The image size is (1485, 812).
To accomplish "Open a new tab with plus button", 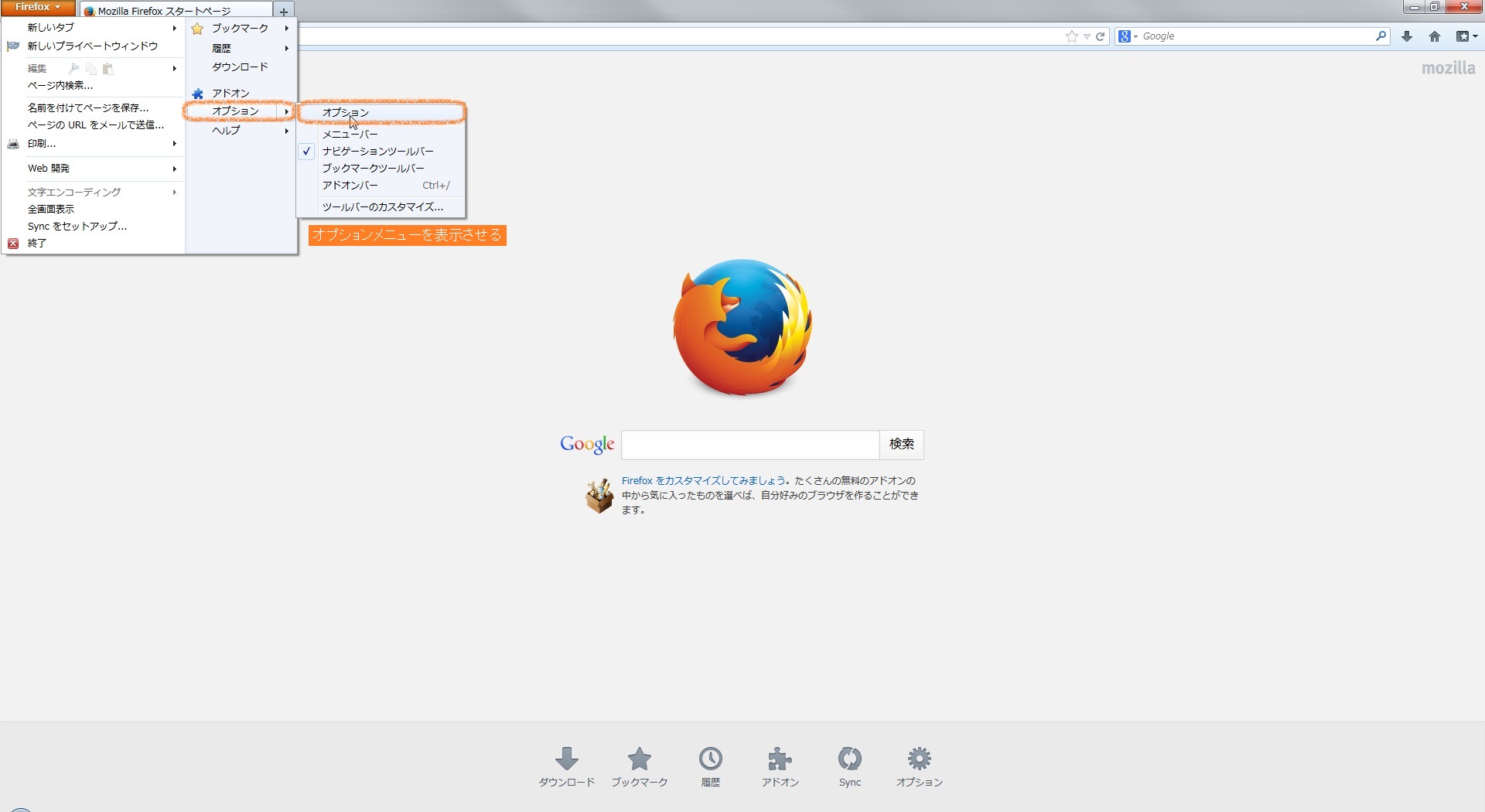I will click(284, 11).
